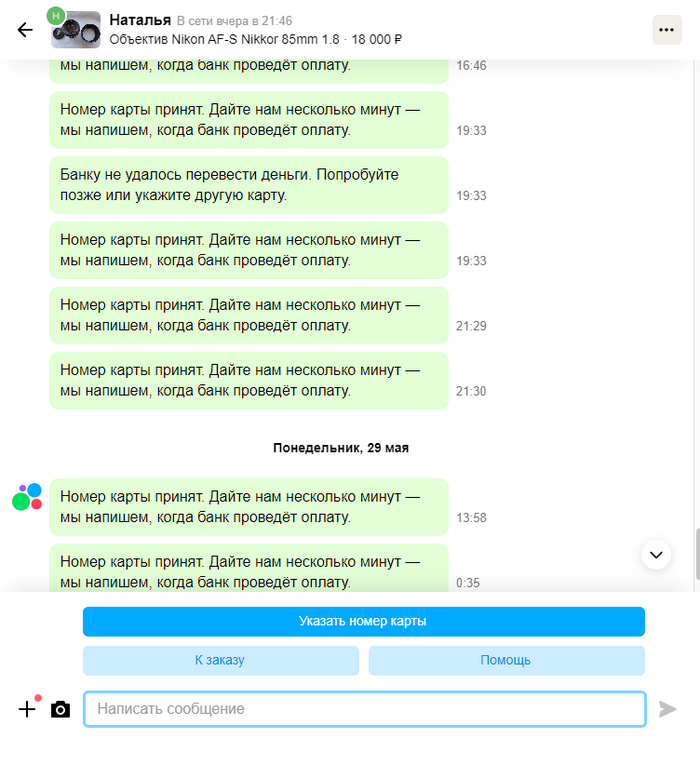
Task: Open Наталья's profile name in header
Action: pyautogui.click(x=140, y=20)
